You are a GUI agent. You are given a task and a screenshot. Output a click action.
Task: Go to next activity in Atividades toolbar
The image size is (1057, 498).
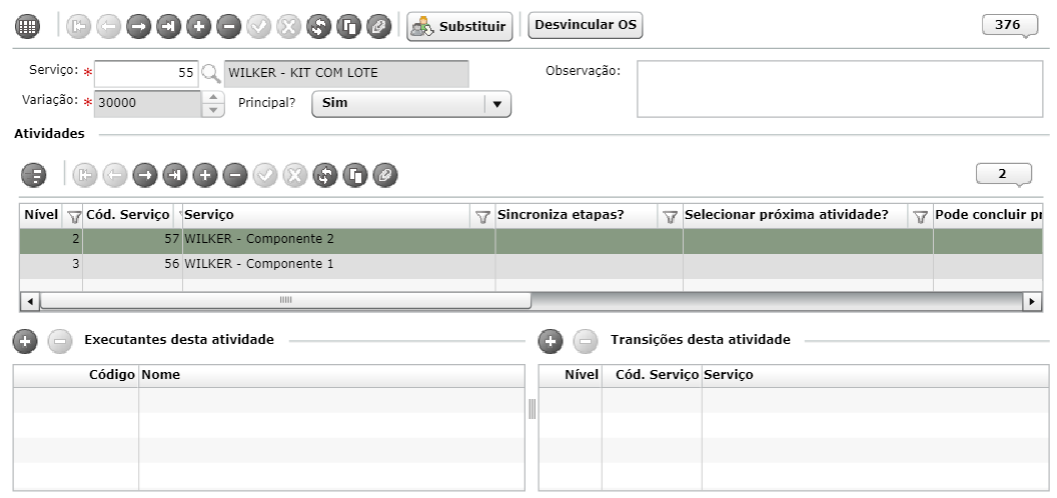click(x=144, y=176)
